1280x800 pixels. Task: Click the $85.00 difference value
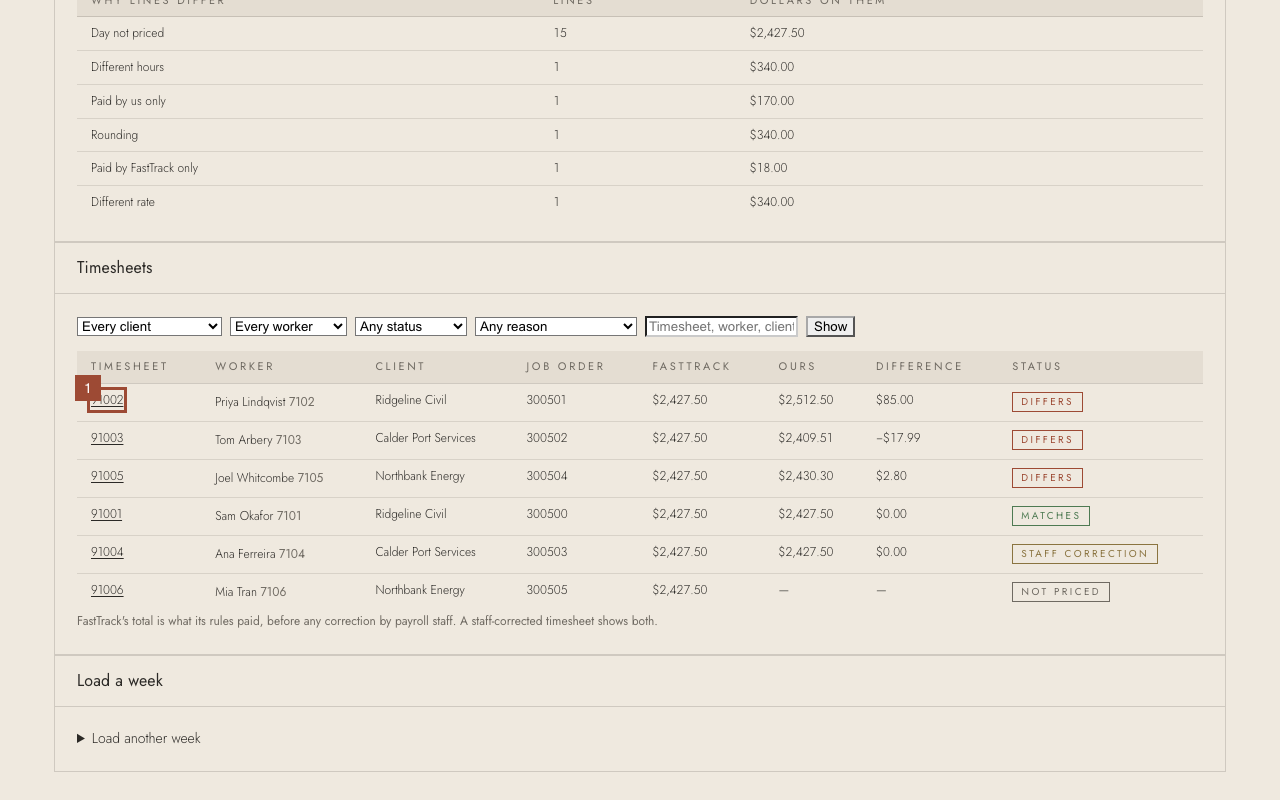(895, 400)
